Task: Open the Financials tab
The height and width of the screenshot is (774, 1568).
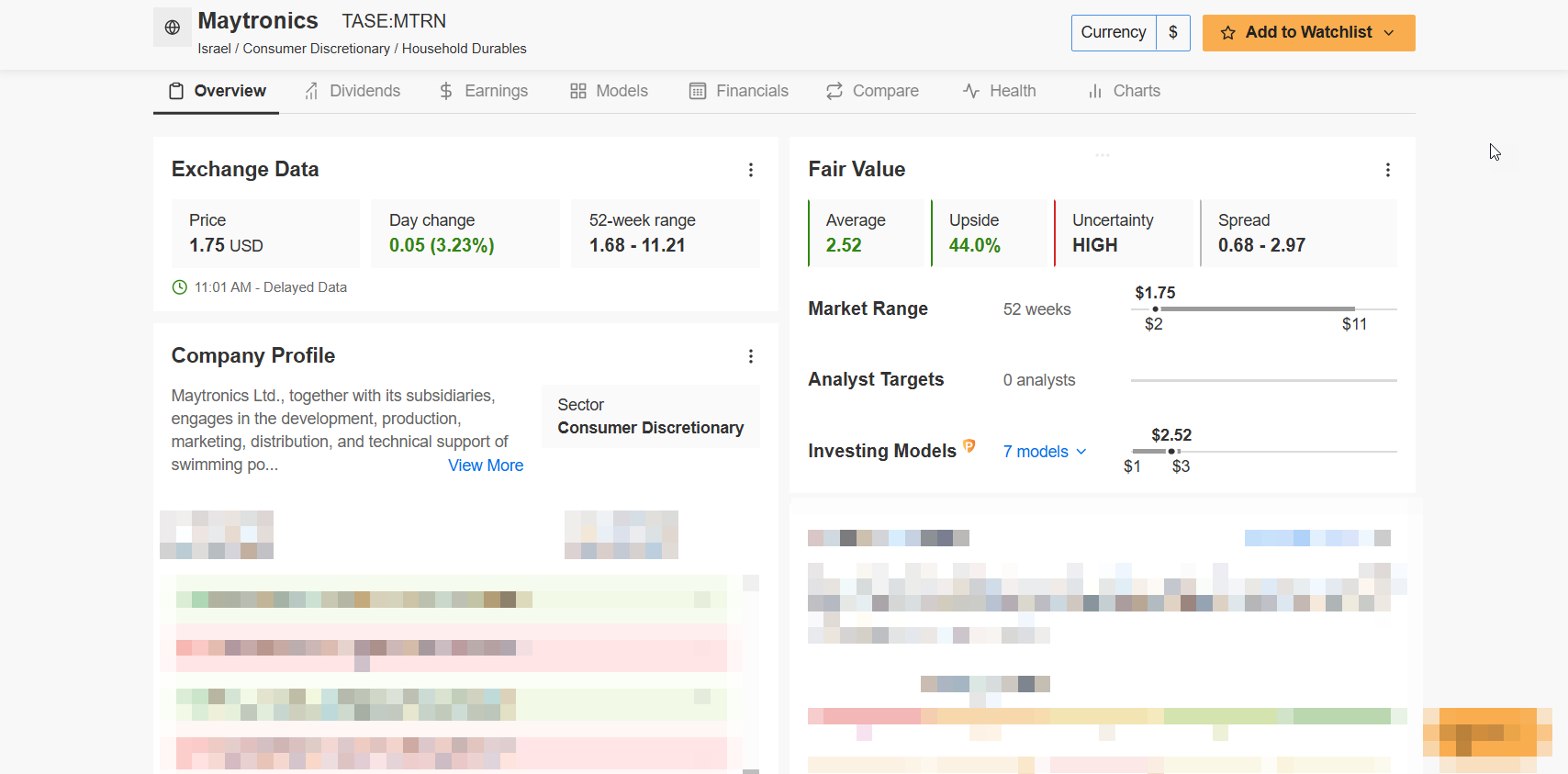Action: (739, 91)
